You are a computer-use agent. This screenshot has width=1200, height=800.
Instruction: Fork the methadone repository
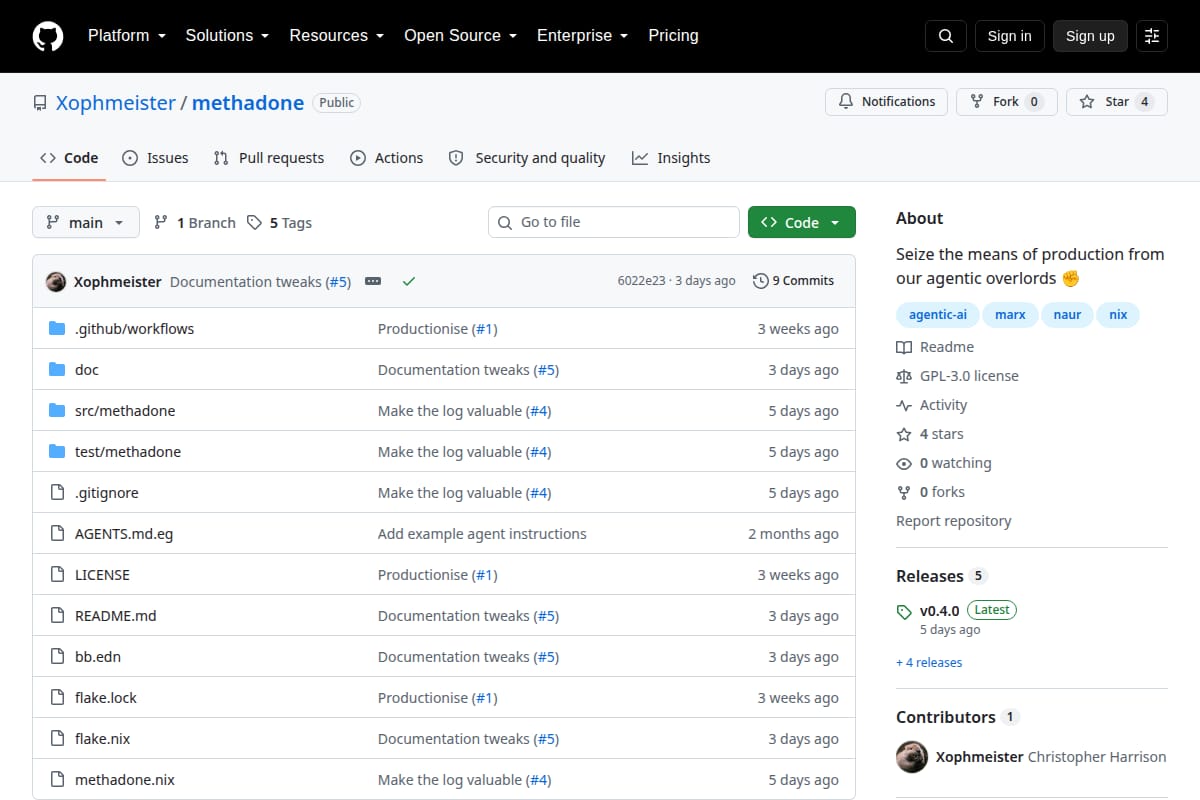(x=1007, y=102)
